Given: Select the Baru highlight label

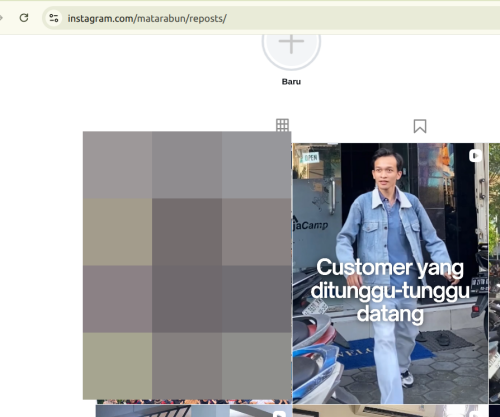Looking at the screenshot, I should point(291,82).
